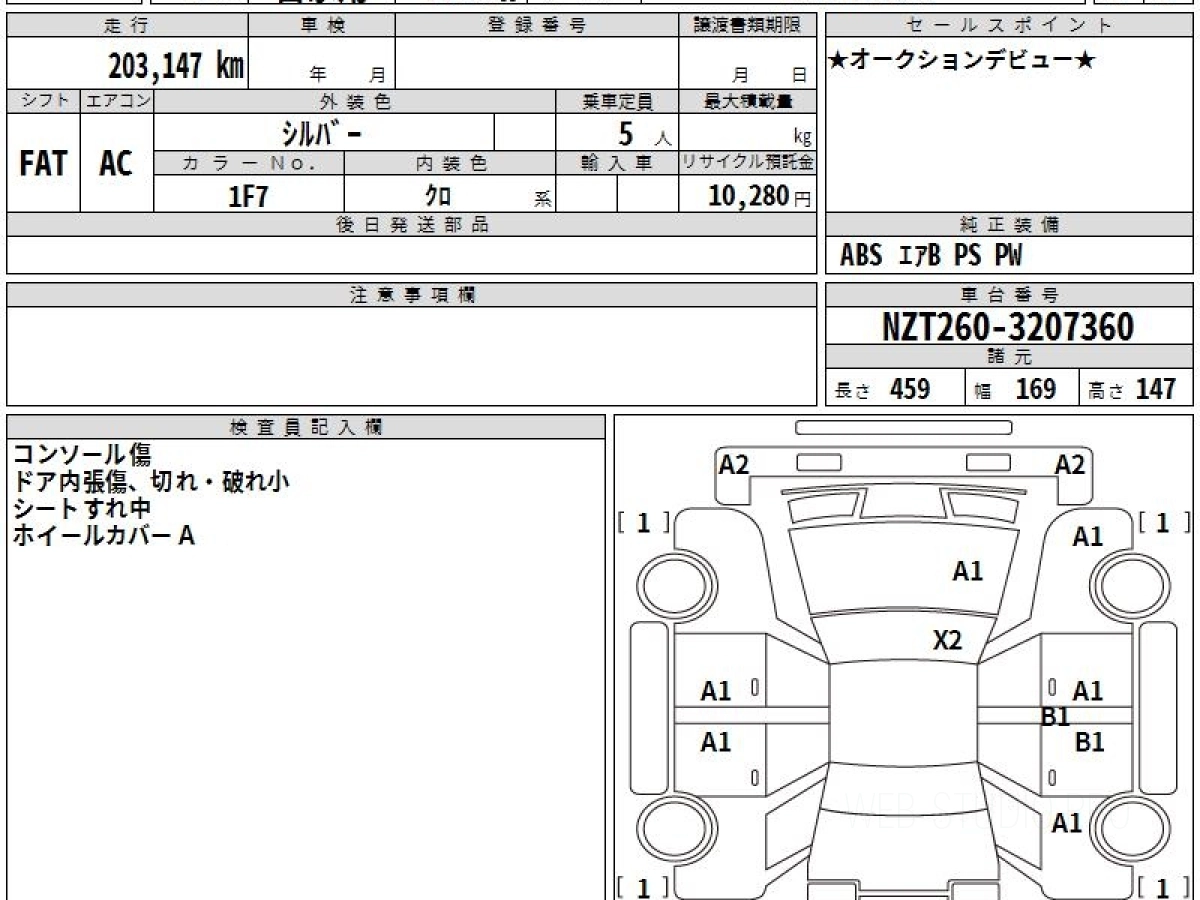The height and width of the screenshot is (900, 1200).
Task: Click the 内装色 header cell
Action: coord(450,163)
